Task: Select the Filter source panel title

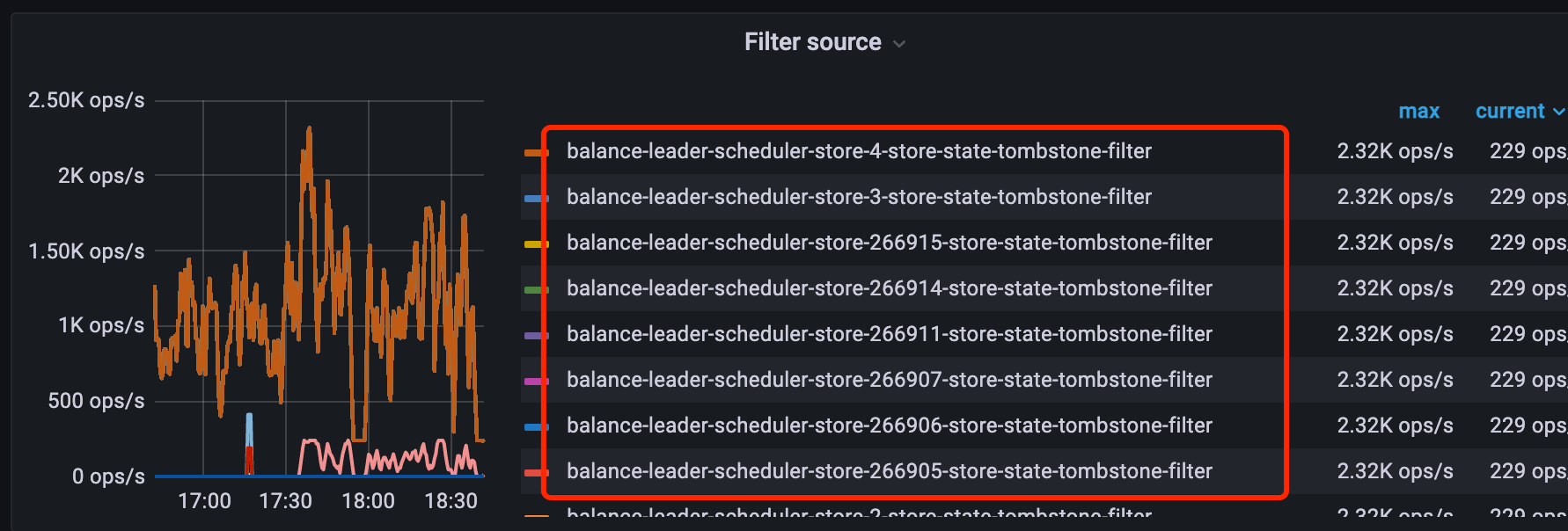Action: 812,41
